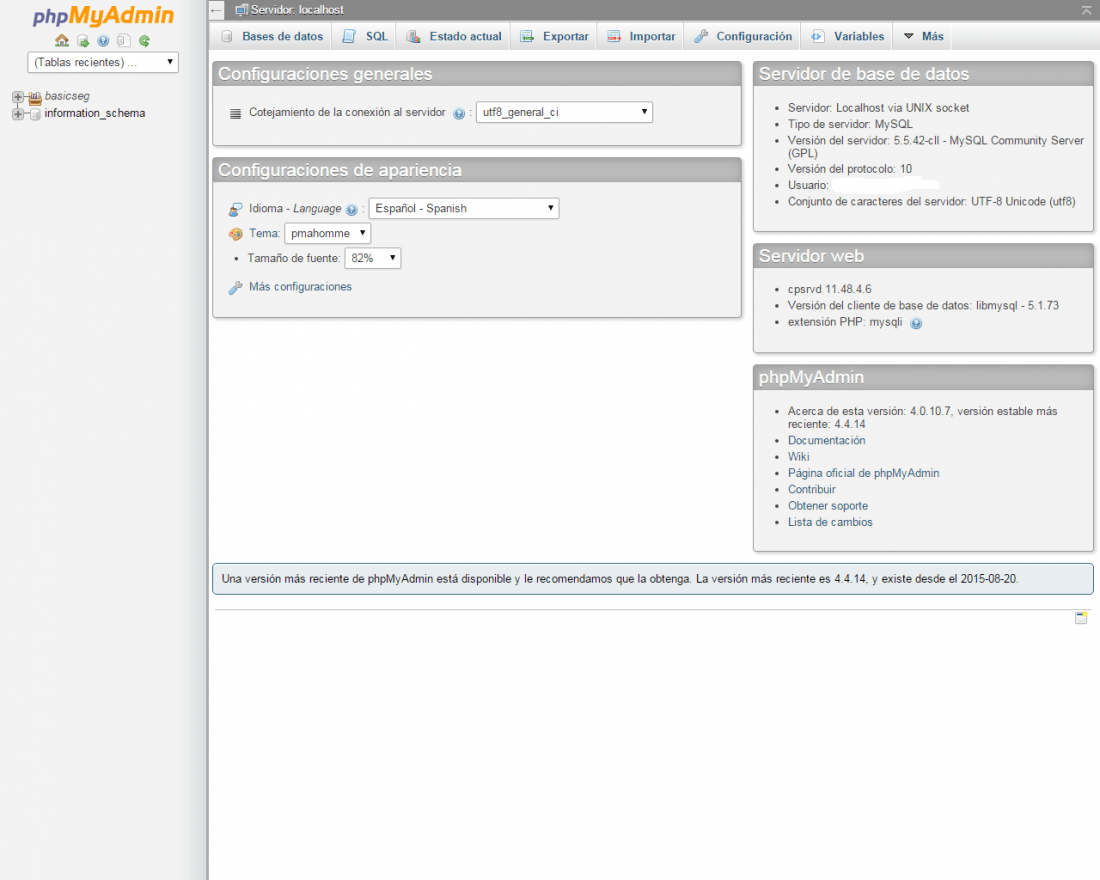Click the 'Configuraciones generales' panel header
Screen dimensions: 1100x880
coord(477,74)
